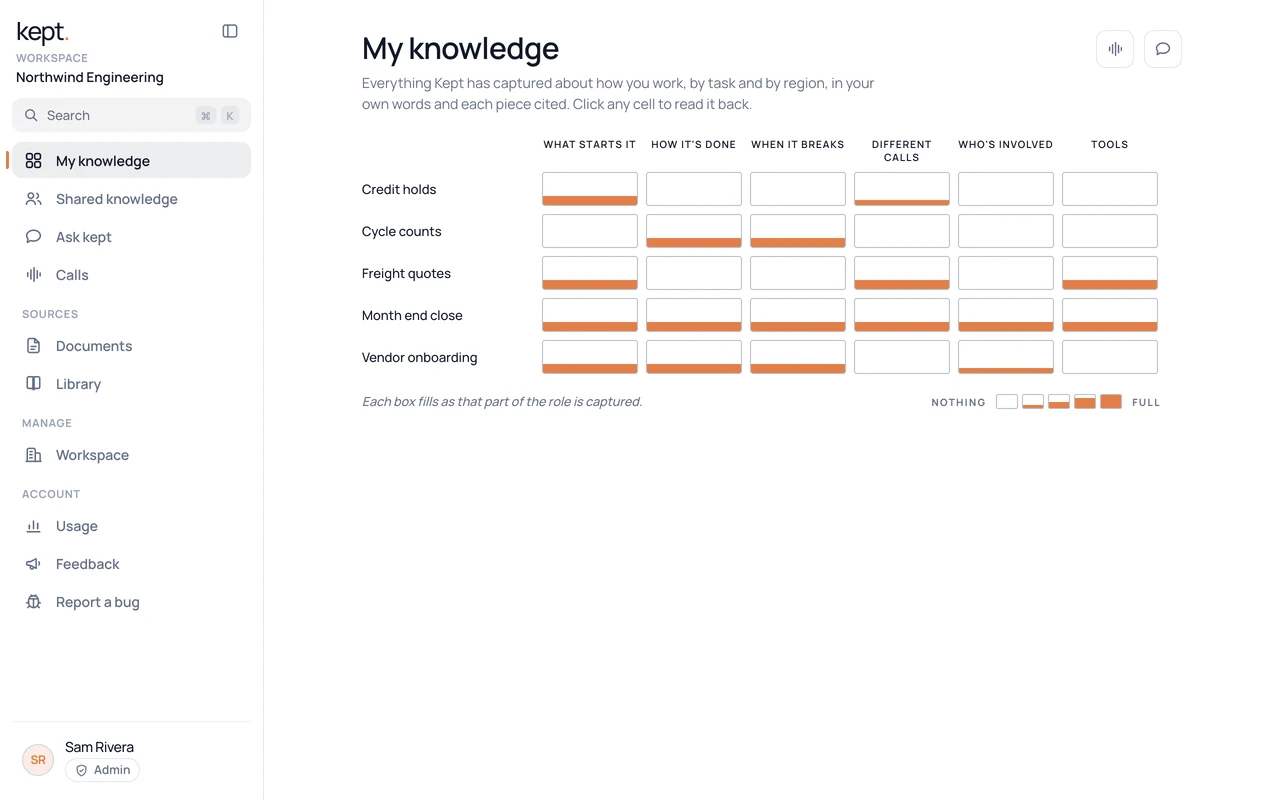Click the Month end close row label
The width and height of the screenshot is (1280, 800).
click(x=412, y=315)
